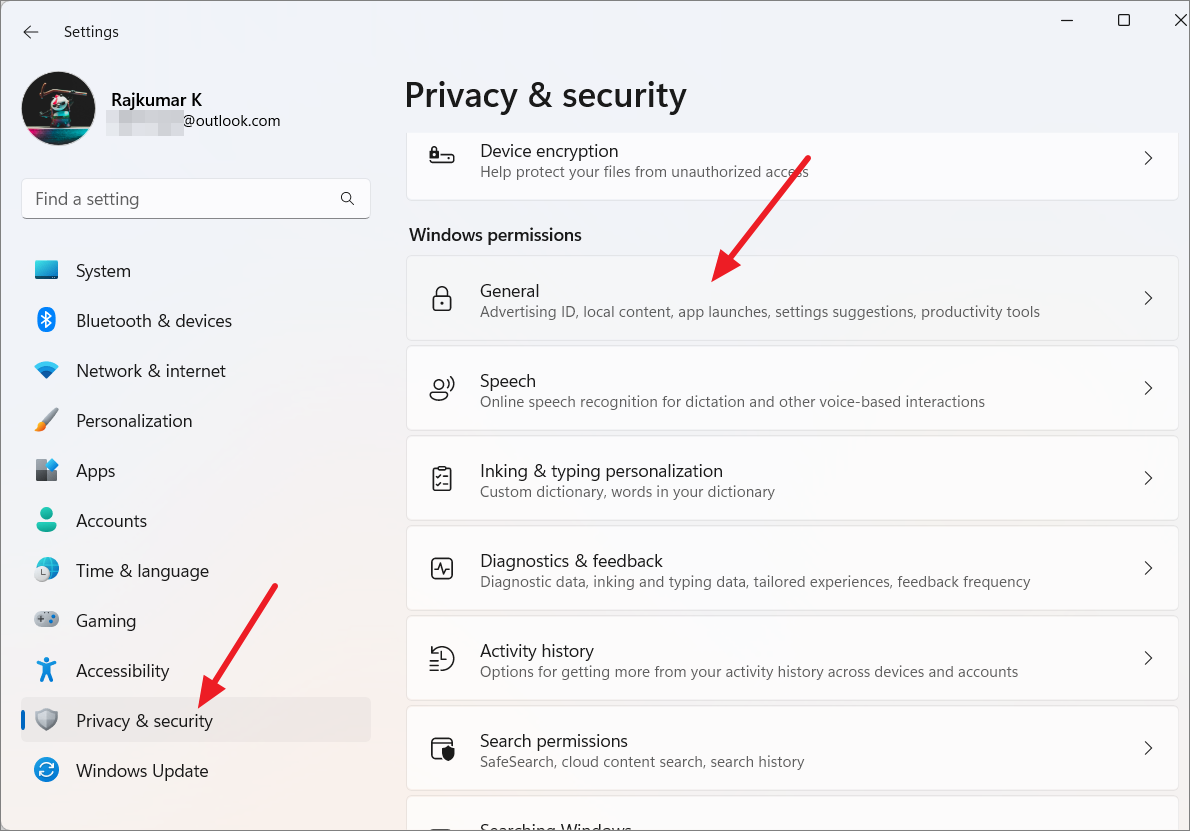Click the Find a setting search box

tap(195, 198)
